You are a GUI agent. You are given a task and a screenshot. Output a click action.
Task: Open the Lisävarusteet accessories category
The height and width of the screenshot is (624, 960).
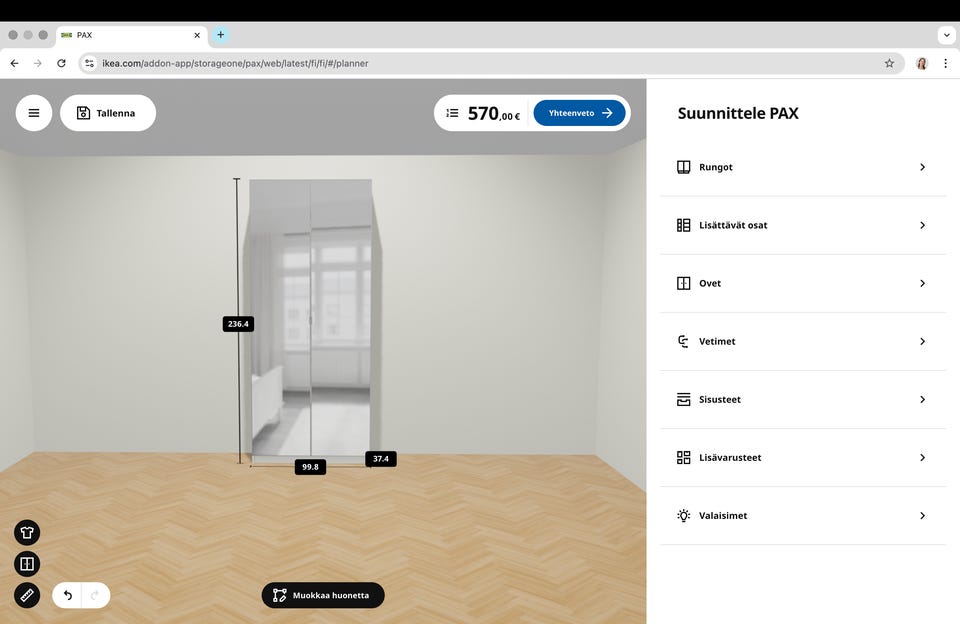[803, 458]
